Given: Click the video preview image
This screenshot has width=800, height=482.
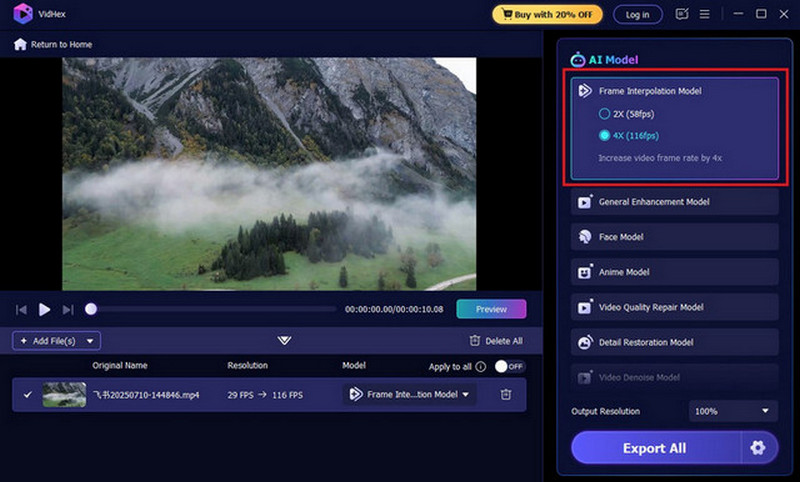Looking at the screenshot, I should (x=269, y=174).
